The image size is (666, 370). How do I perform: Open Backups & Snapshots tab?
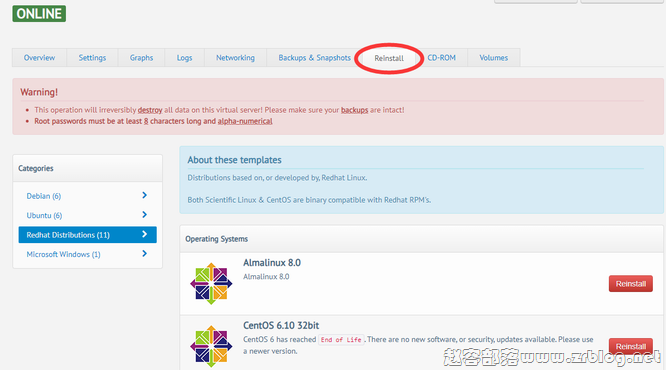(314, 58)
